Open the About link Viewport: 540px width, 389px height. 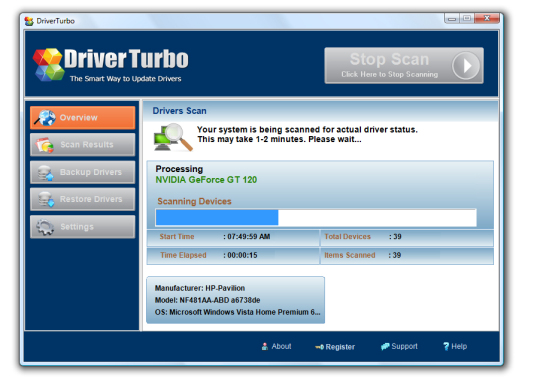pyautogui.click(x=277, y=346)
